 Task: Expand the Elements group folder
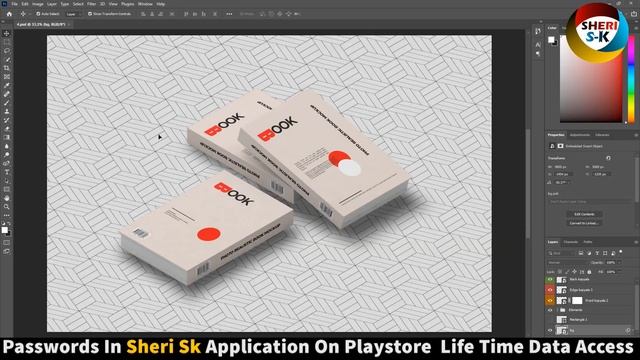(x=558, y=310)
